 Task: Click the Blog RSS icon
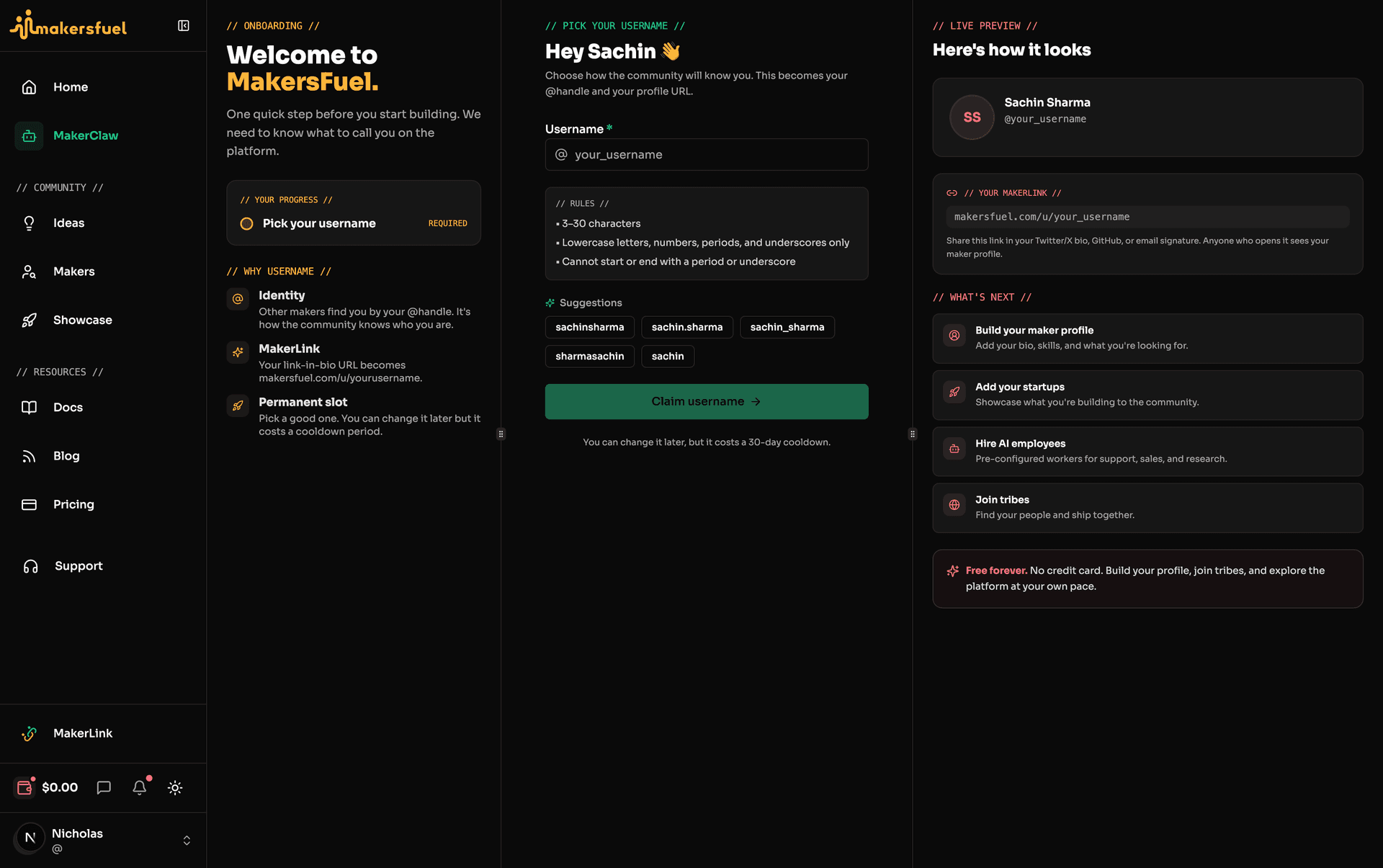coord(29,456)
